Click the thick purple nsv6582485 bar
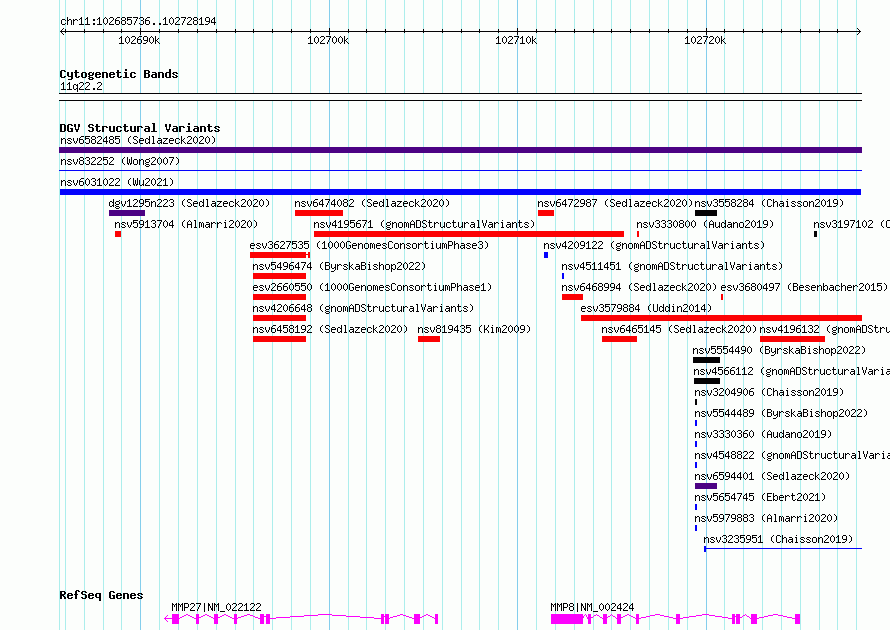 [x=460, y=150]
